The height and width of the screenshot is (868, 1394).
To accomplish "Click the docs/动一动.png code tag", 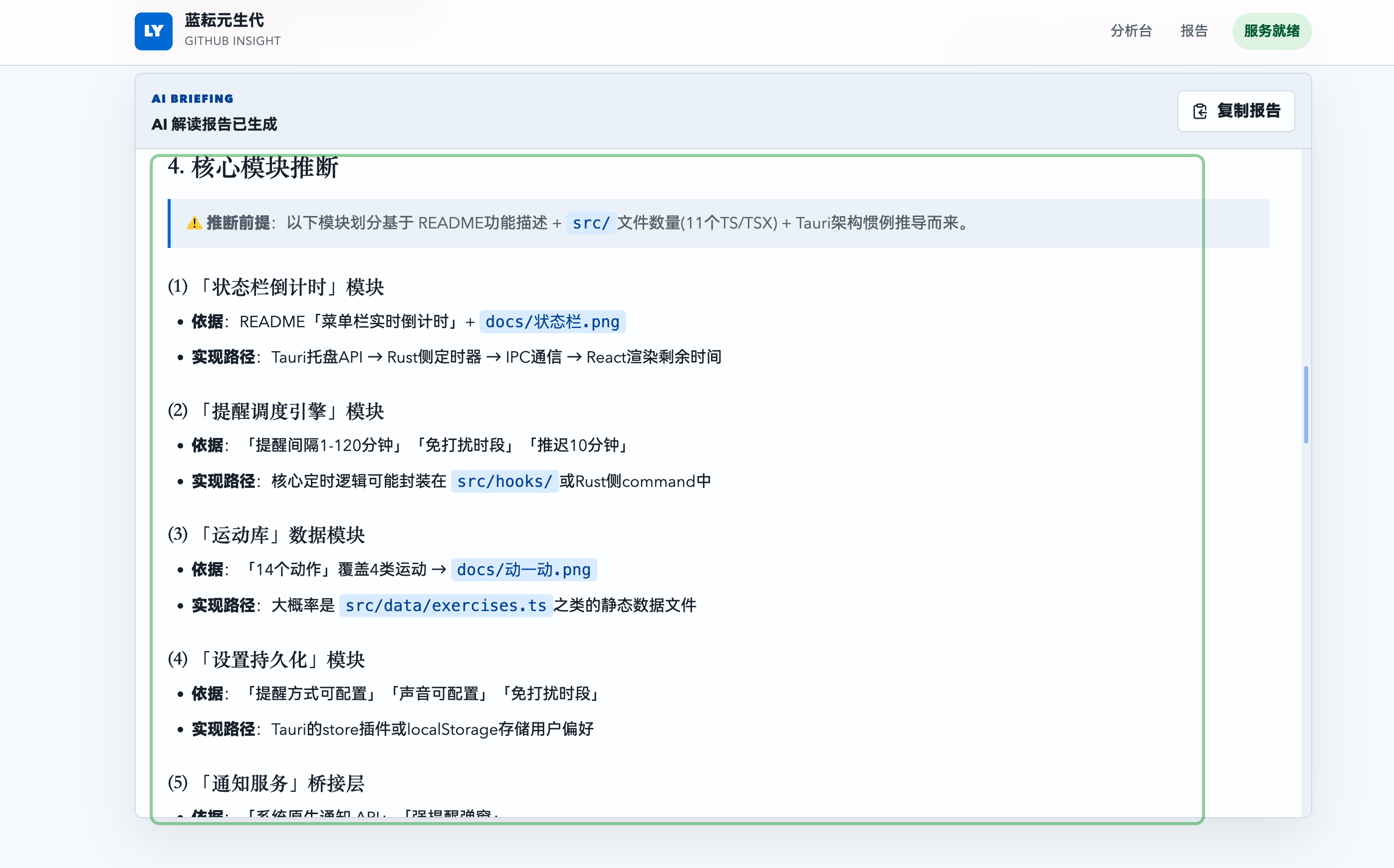I will (x=523, y=570).
